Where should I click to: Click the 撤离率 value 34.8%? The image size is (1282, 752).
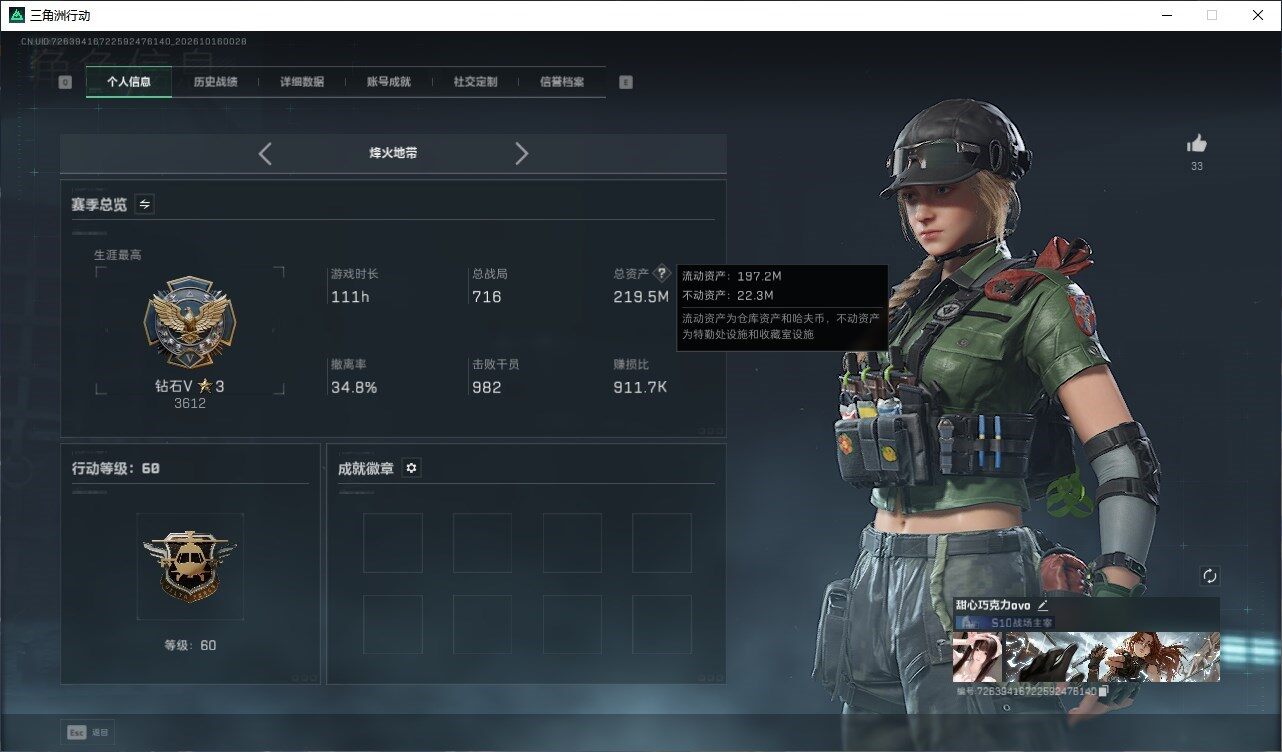(354, 387)
